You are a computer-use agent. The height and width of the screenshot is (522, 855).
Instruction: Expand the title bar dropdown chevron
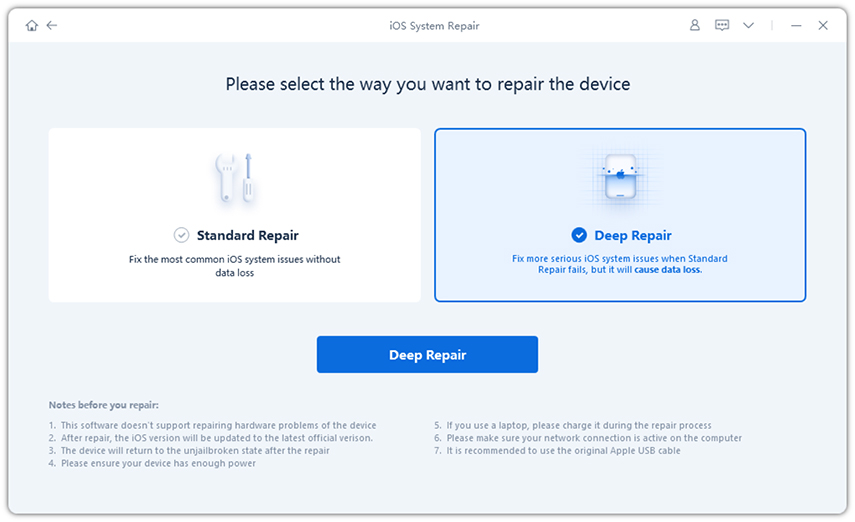748,25
